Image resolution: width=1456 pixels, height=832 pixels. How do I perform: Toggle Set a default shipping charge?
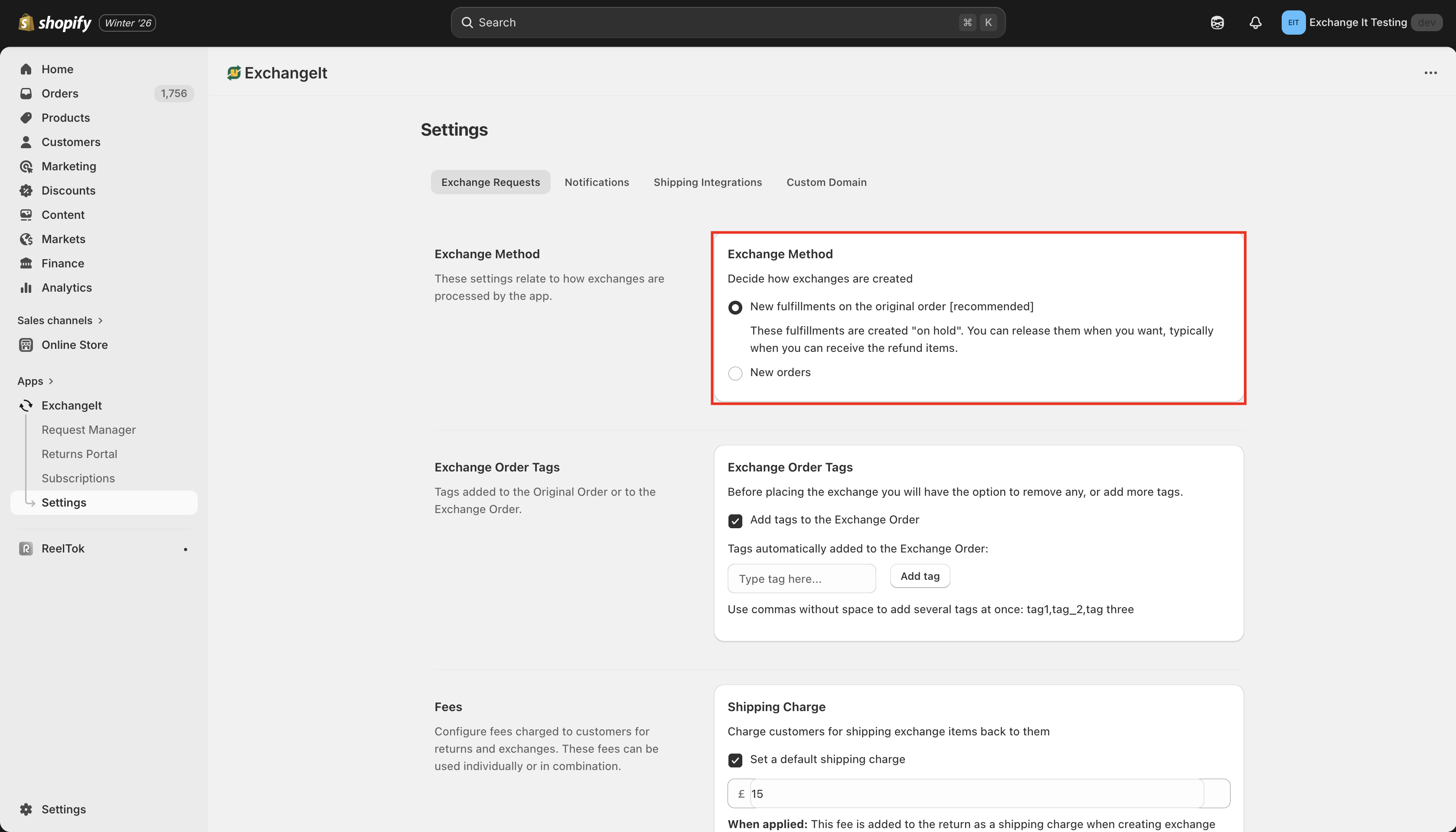tap(735, 760)
